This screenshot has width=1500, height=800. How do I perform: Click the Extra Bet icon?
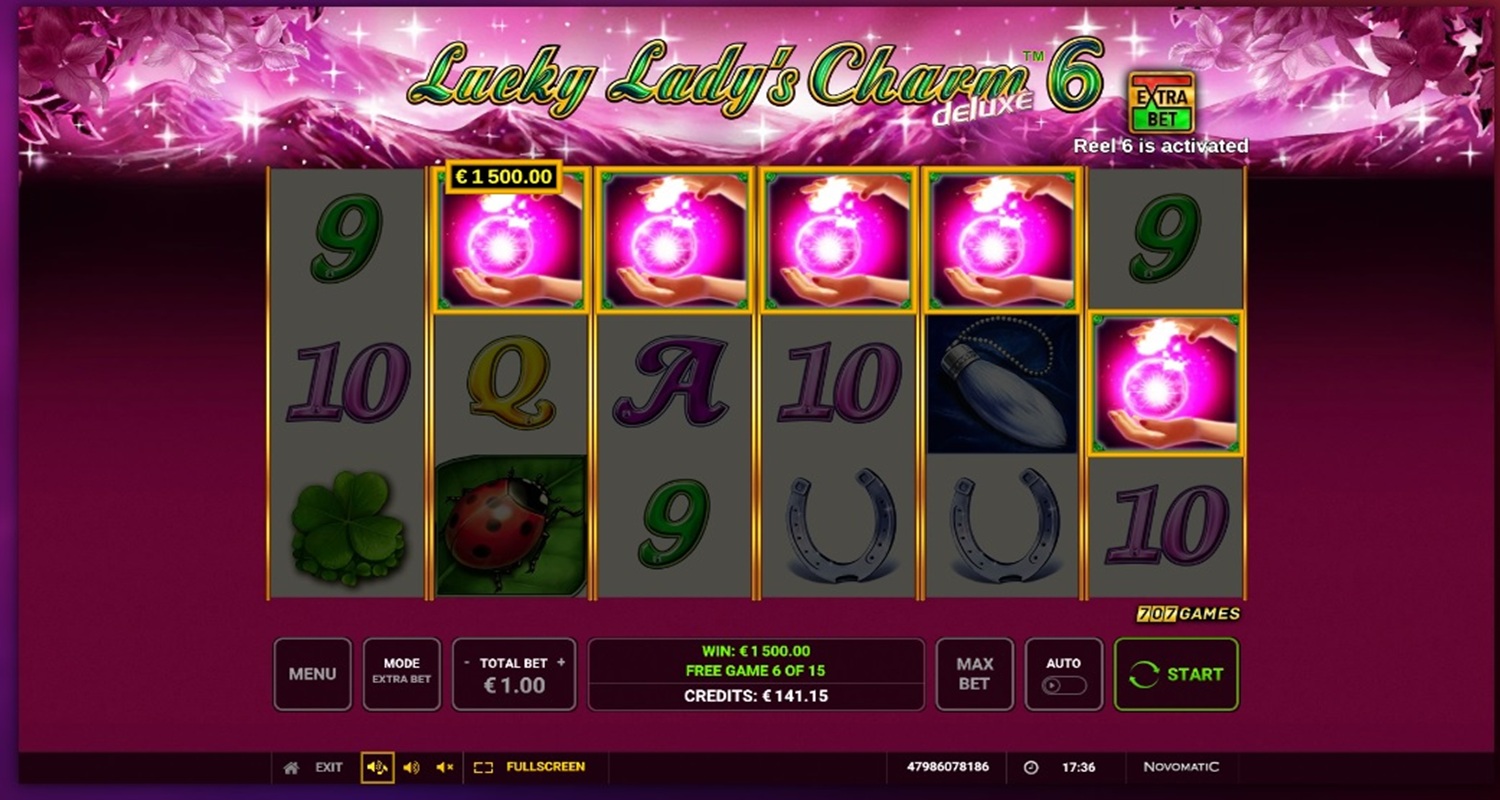(x=1160, y=102)
